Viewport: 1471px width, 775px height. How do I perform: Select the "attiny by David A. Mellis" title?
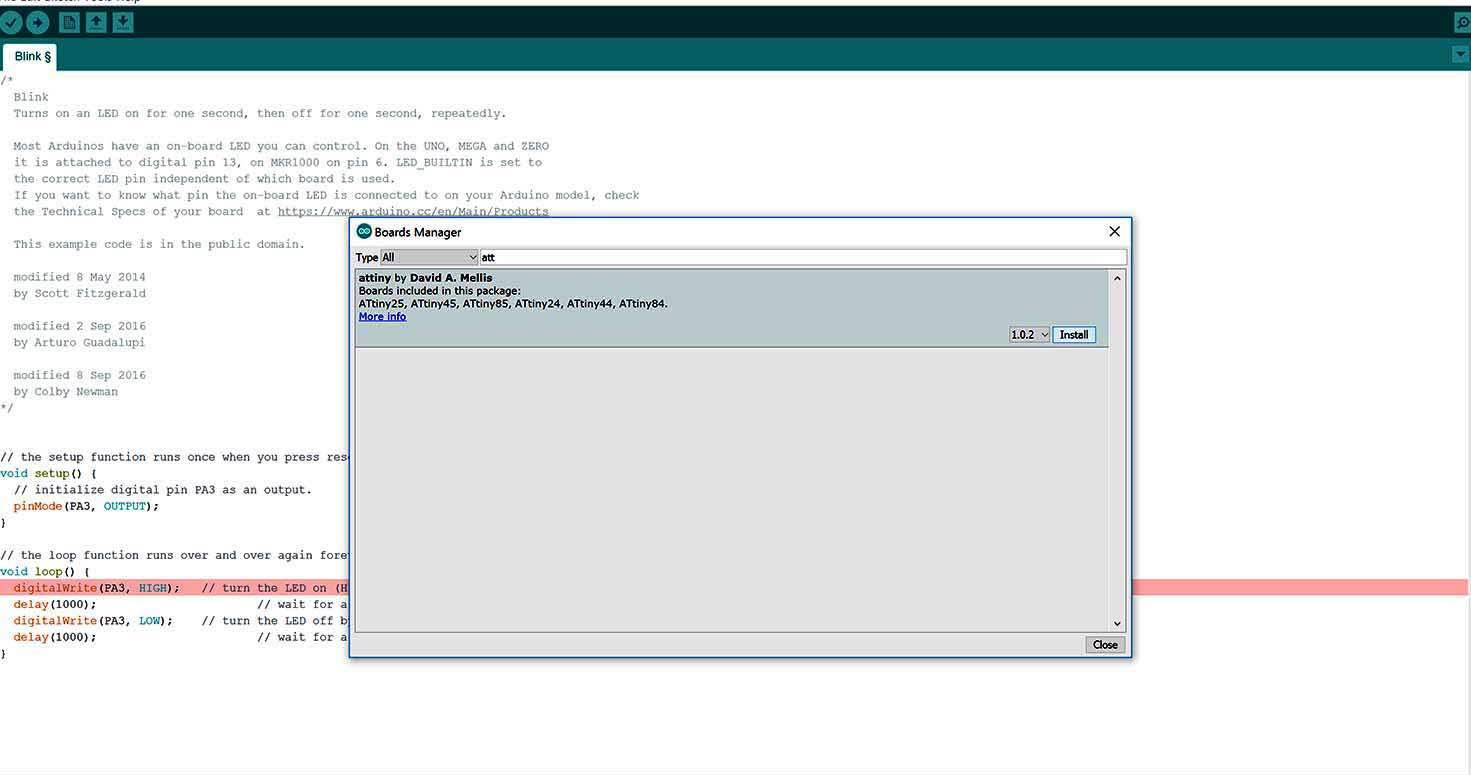[426, 278]
